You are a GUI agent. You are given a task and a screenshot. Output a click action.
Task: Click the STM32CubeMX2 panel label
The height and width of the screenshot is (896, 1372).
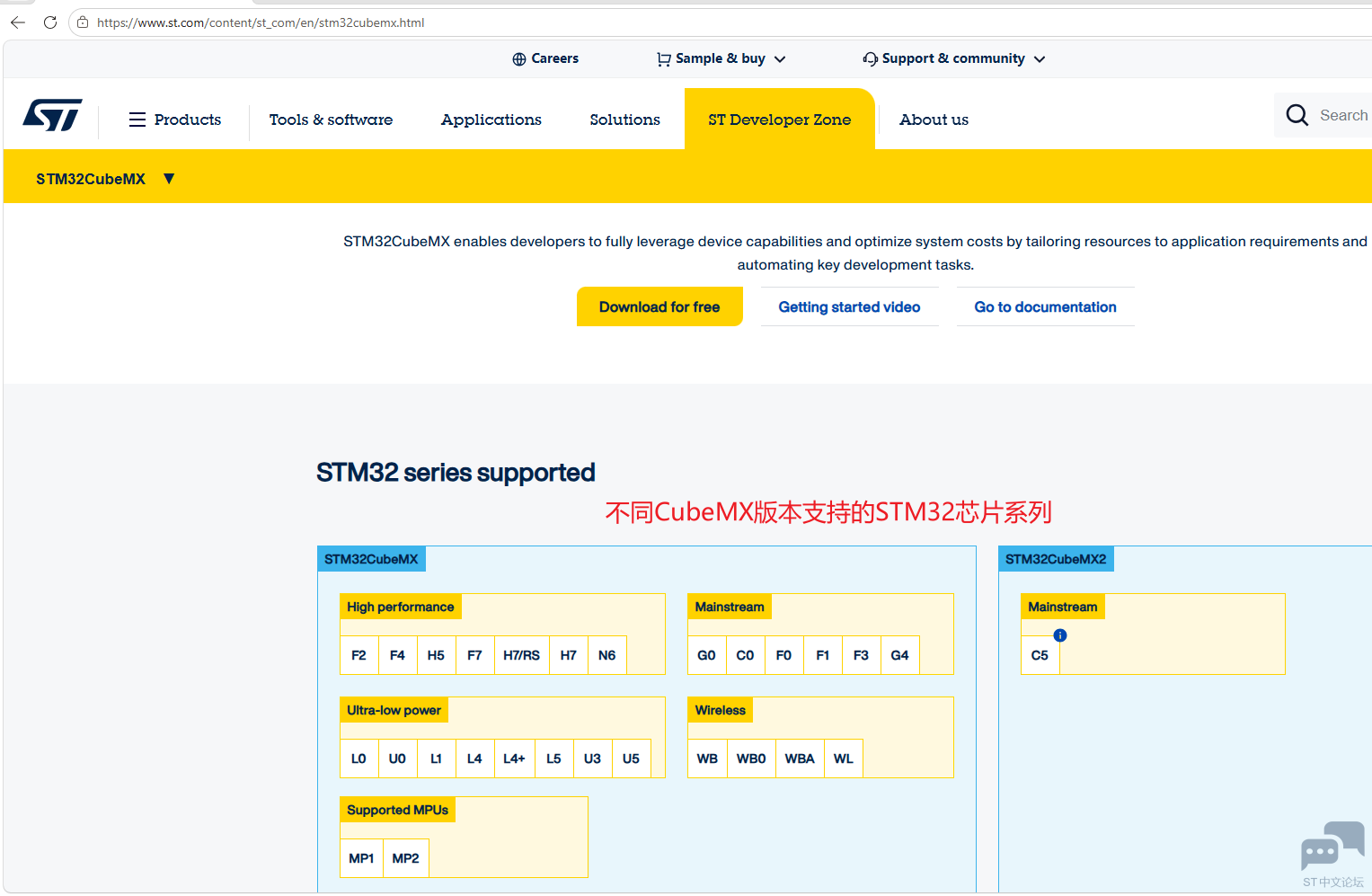click(1056, 559)
